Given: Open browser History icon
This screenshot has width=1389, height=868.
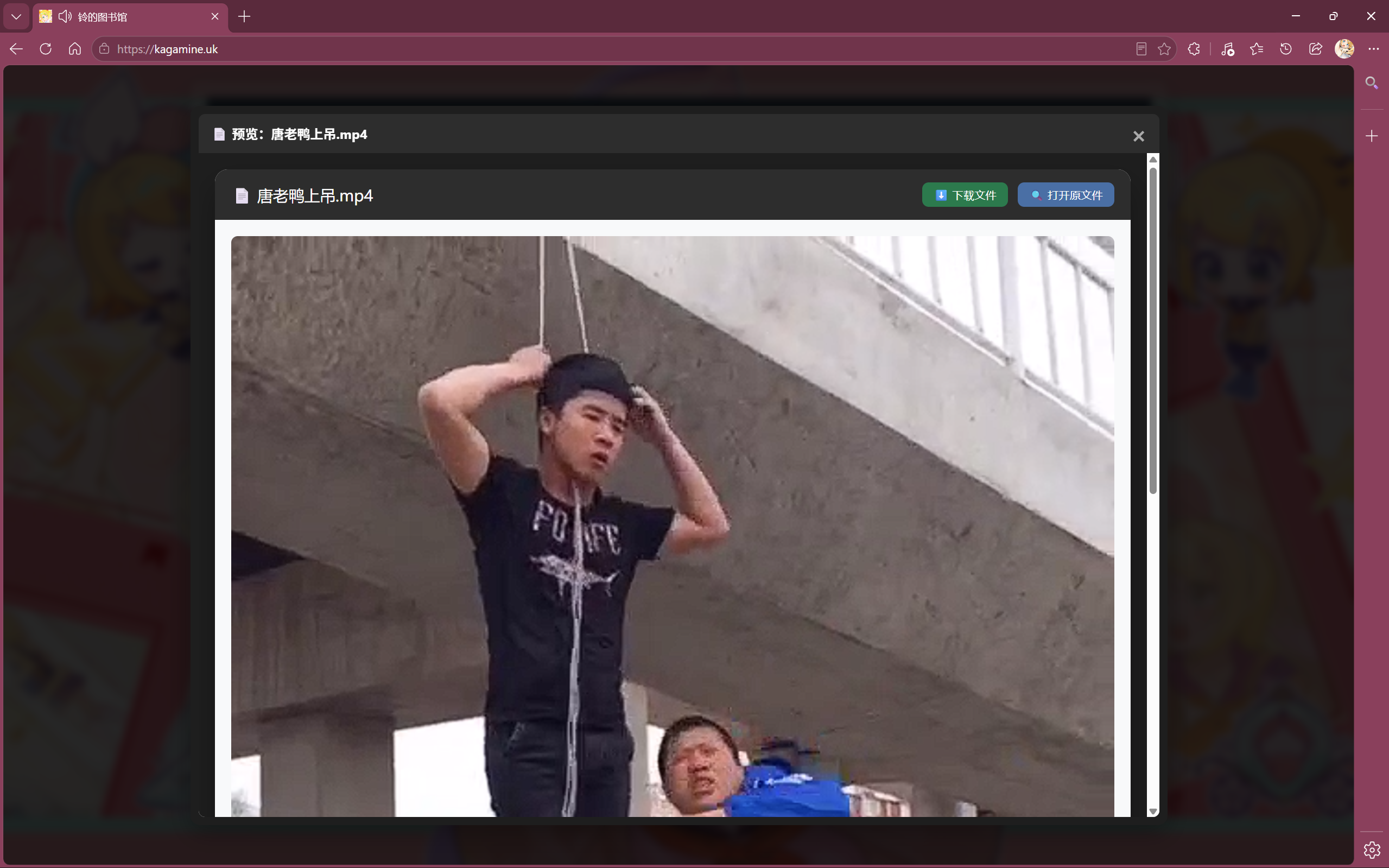Looking at the screenshot, I should [1286, 49].
